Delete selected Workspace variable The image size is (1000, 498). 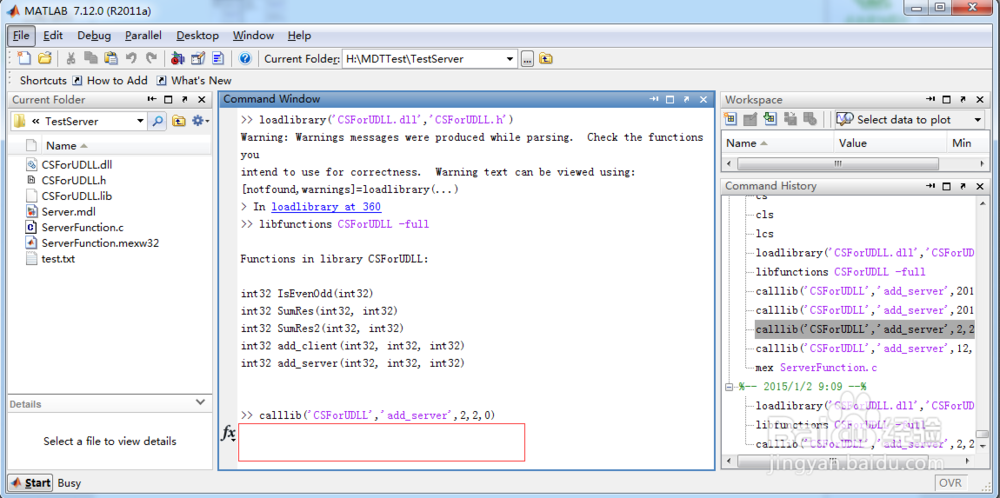811,119
